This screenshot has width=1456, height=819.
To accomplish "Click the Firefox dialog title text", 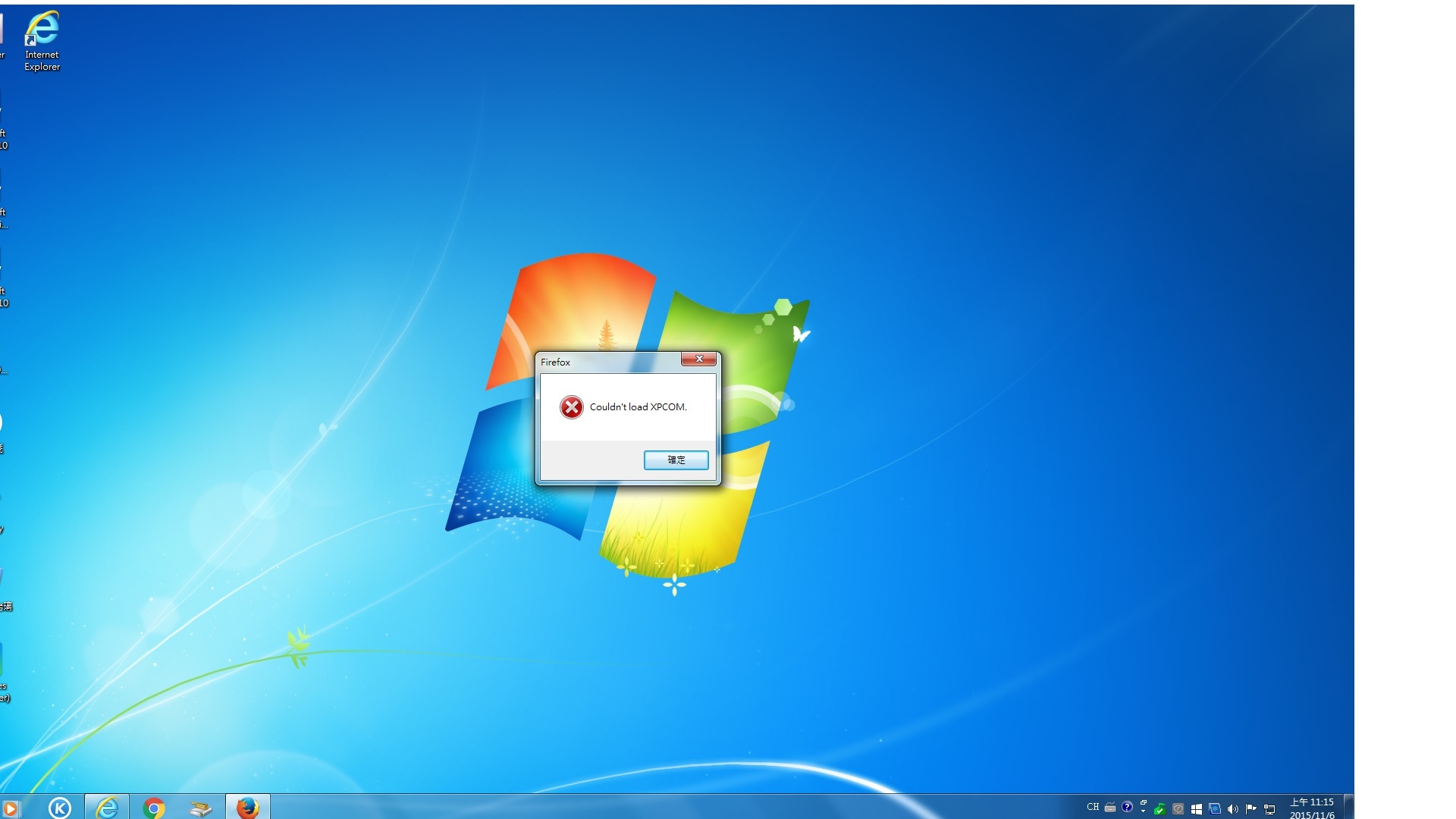I will click(555, 362).
